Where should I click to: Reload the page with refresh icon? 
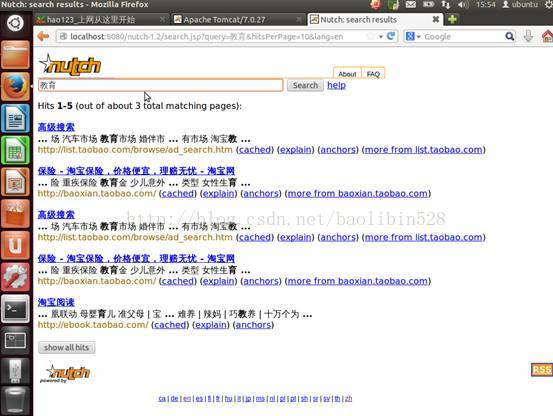click(391, 36)
